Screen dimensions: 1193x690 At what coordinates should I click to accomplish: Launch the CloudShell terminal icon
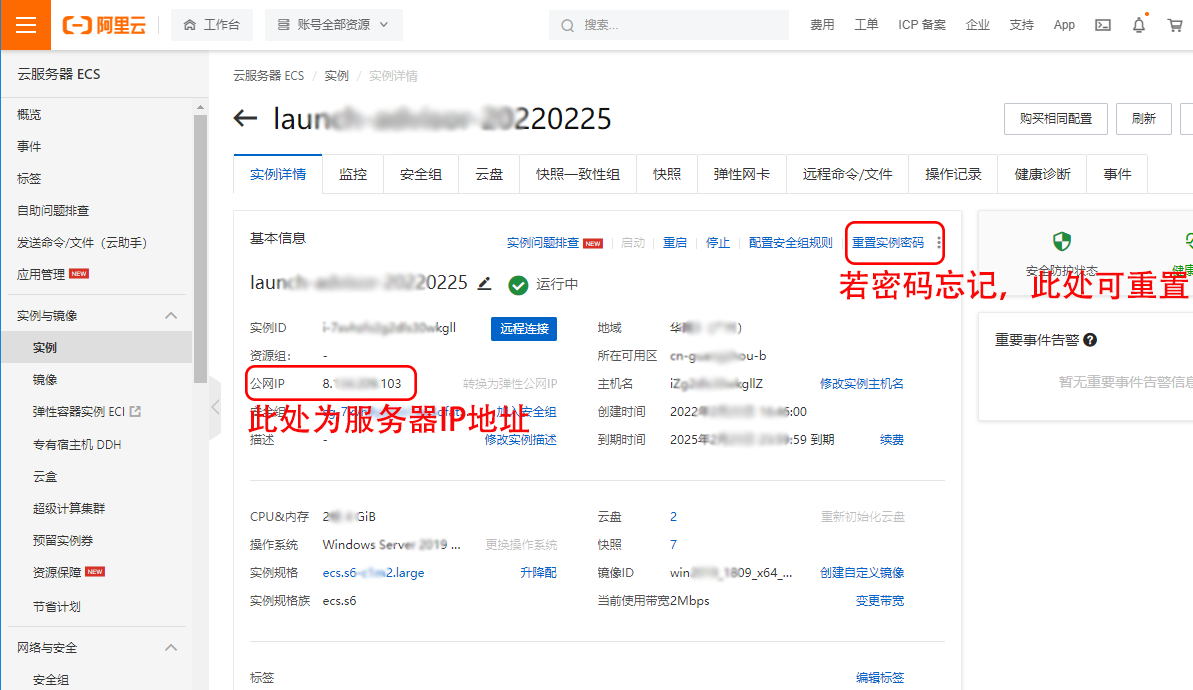[1102, 24]
